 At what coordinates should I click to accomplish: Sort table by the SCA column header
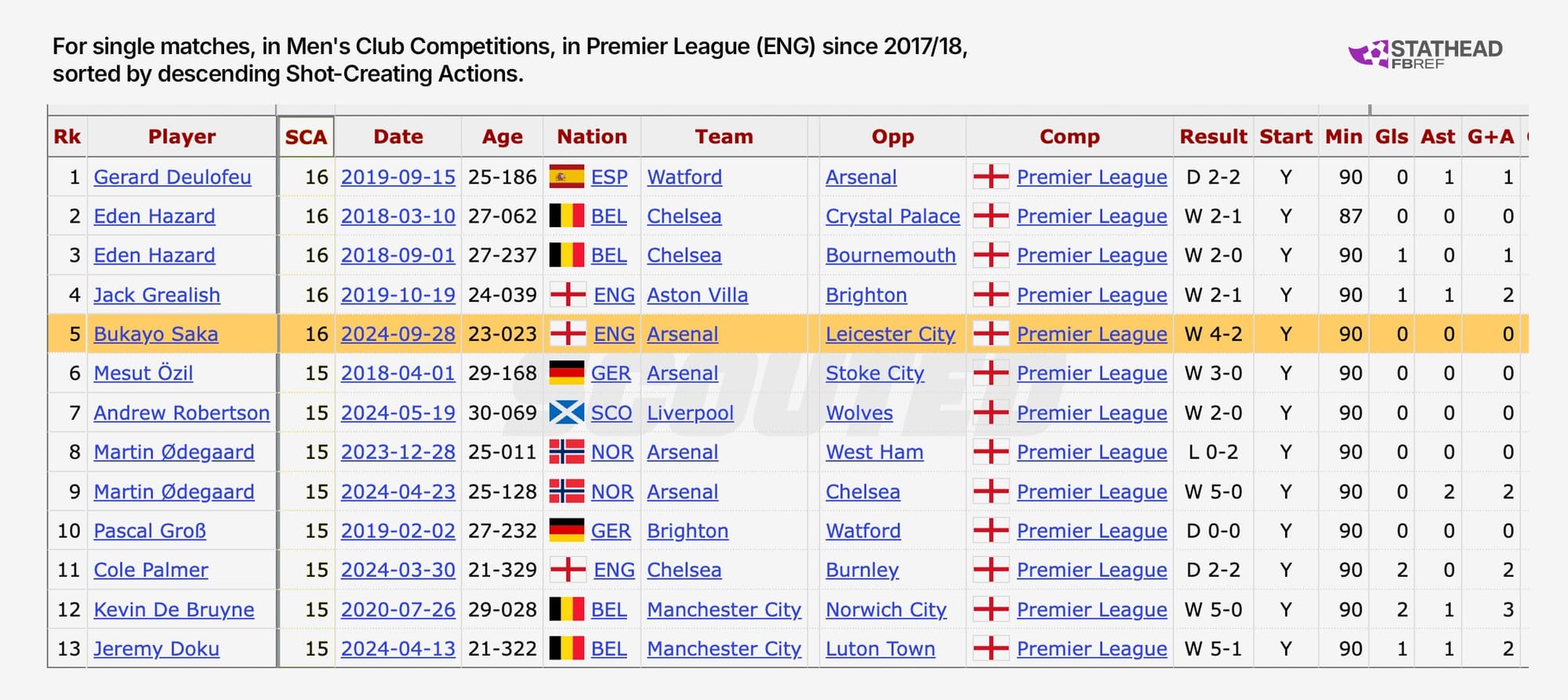pyautogui.click(x=306, y=137)
